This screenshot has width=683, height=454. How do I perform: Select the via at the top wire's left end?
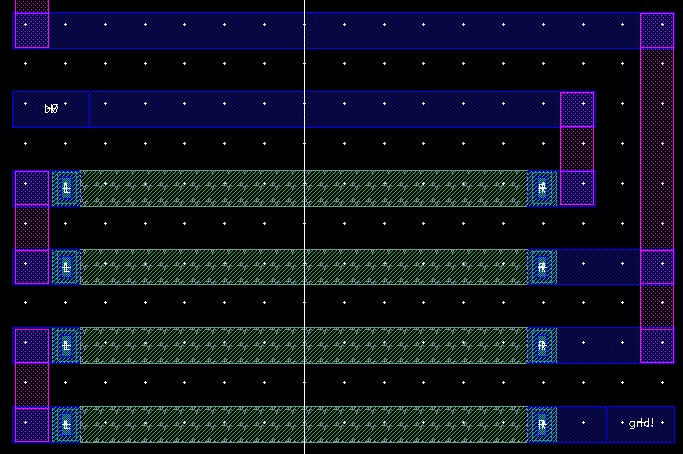click(32, 30)
